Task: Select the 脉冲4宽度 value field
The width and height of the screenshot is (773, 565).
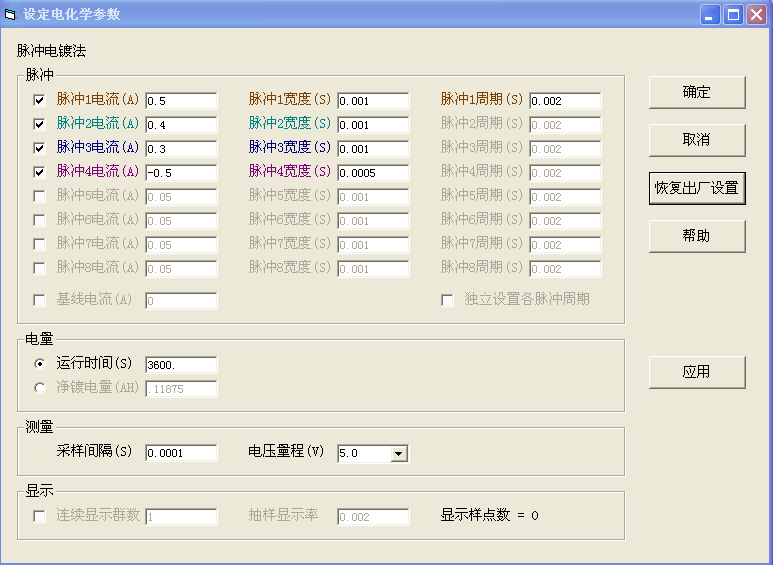Action: (x=373, y=173)
